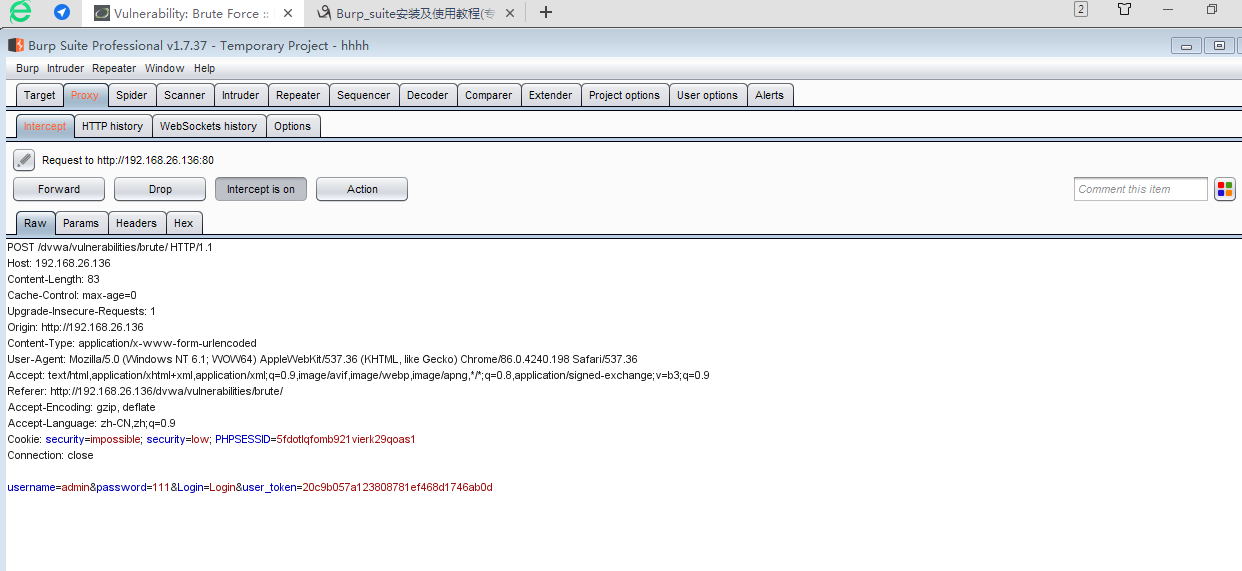The width and height of the screenshot is (1242, 571).
Task: Click the pencil edit request target icon
Action: coord(24,160)
